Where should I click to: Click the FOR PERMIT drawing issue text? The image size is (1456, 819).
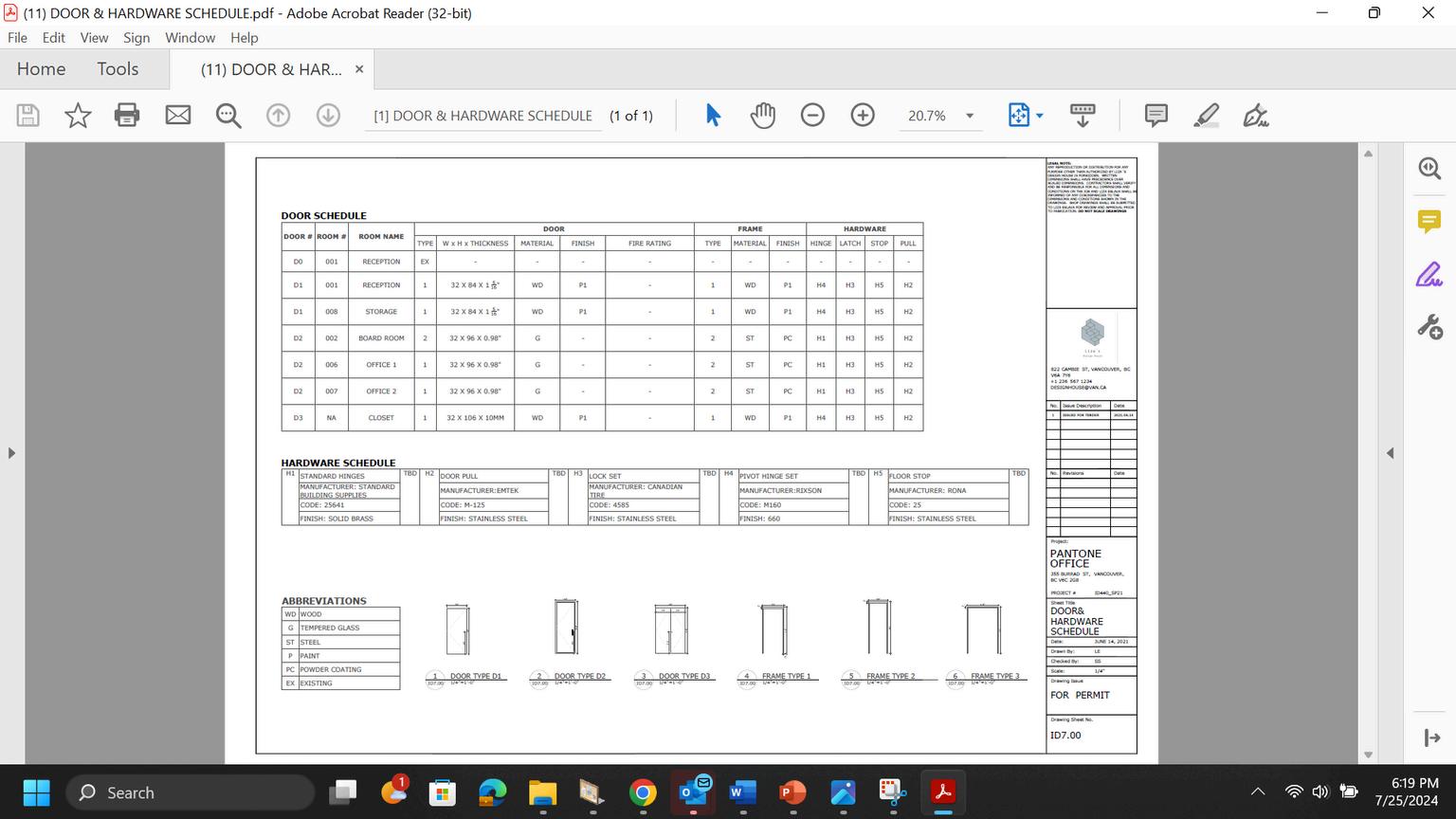pos(1080,695)
